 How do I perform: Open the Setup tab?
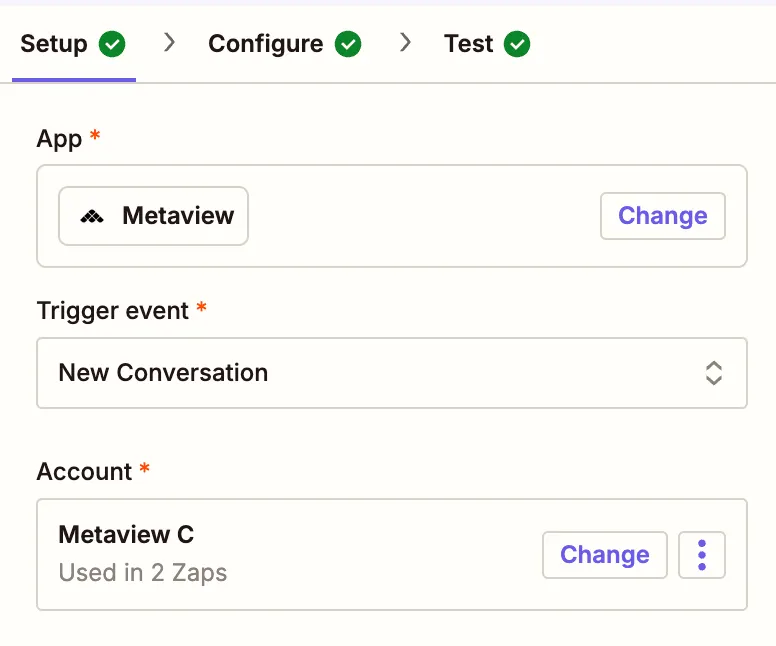(x=73, y=44)
